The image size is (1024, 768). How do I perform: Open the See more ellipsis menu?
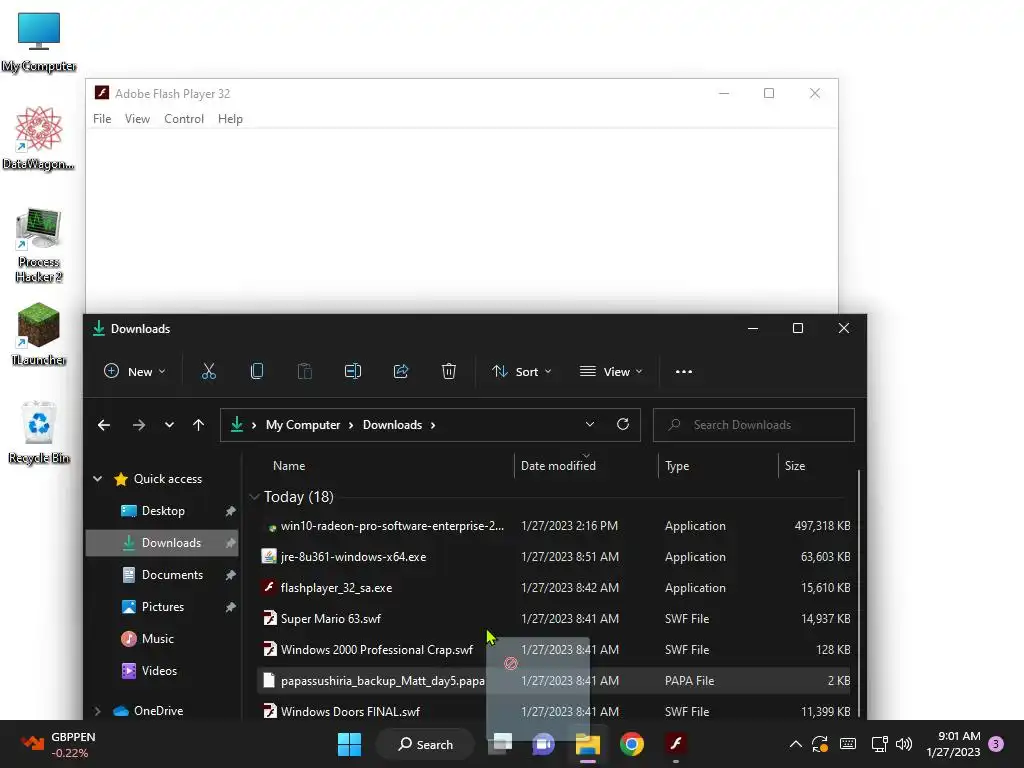[684, 372]
